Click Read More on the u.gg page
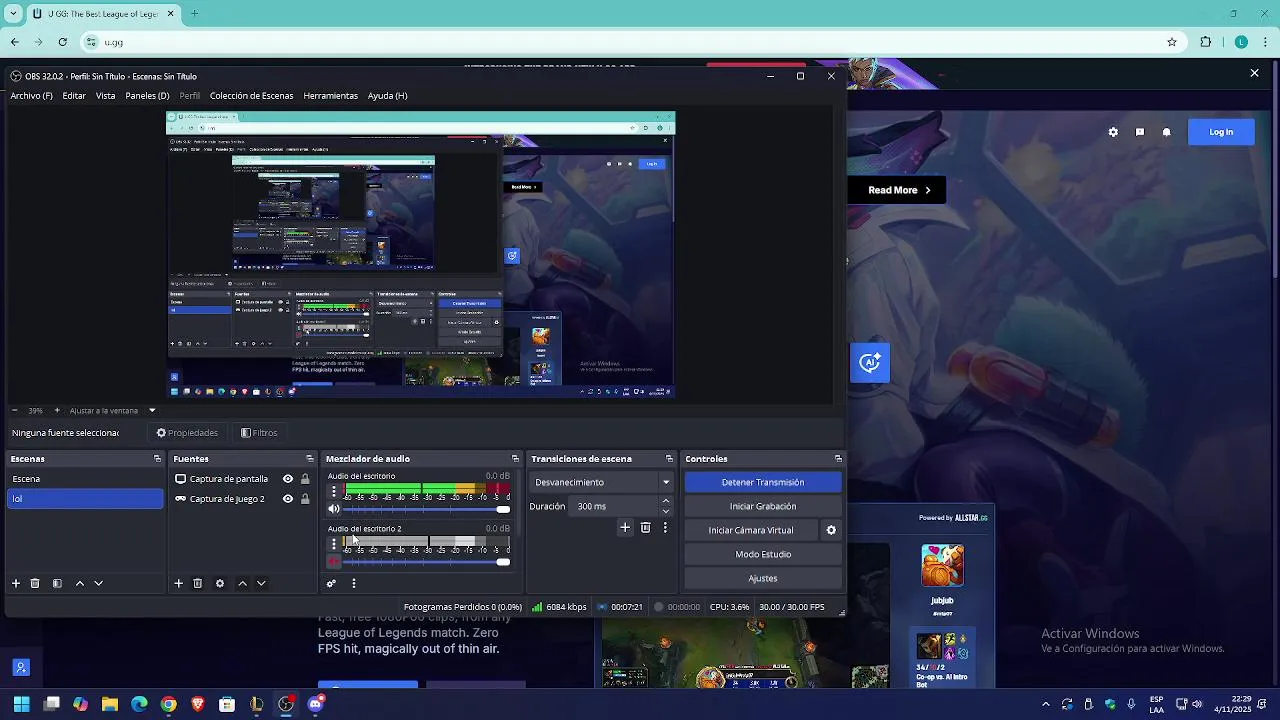This screenshot has width=1280, height=720. tap(899, 190)
